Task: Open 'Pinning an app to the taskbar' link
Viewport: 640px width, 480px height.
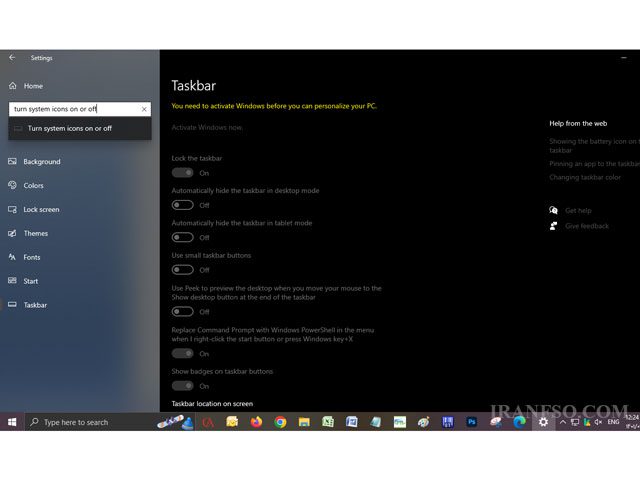Action: (x=594, y=164)
